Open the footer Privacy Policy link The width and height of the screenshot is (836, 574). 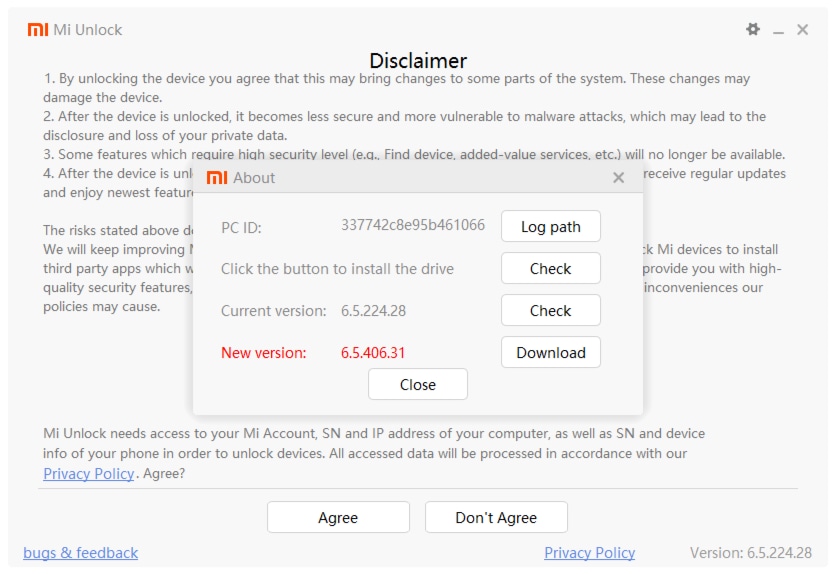click(x=589, y=553)
